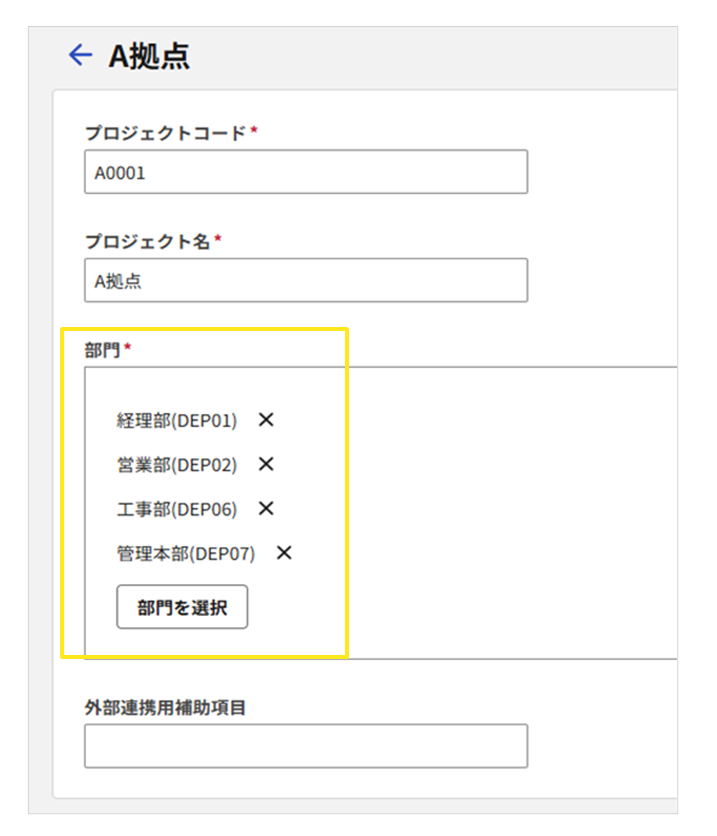Click the X next to 管理本部(DEP07)
717x836 pixels.
[x=284, y=552]
